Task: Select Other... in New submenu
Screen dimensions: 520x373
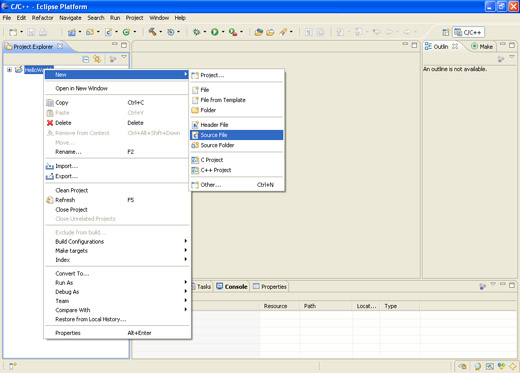Action: click(x=237, y=185)
